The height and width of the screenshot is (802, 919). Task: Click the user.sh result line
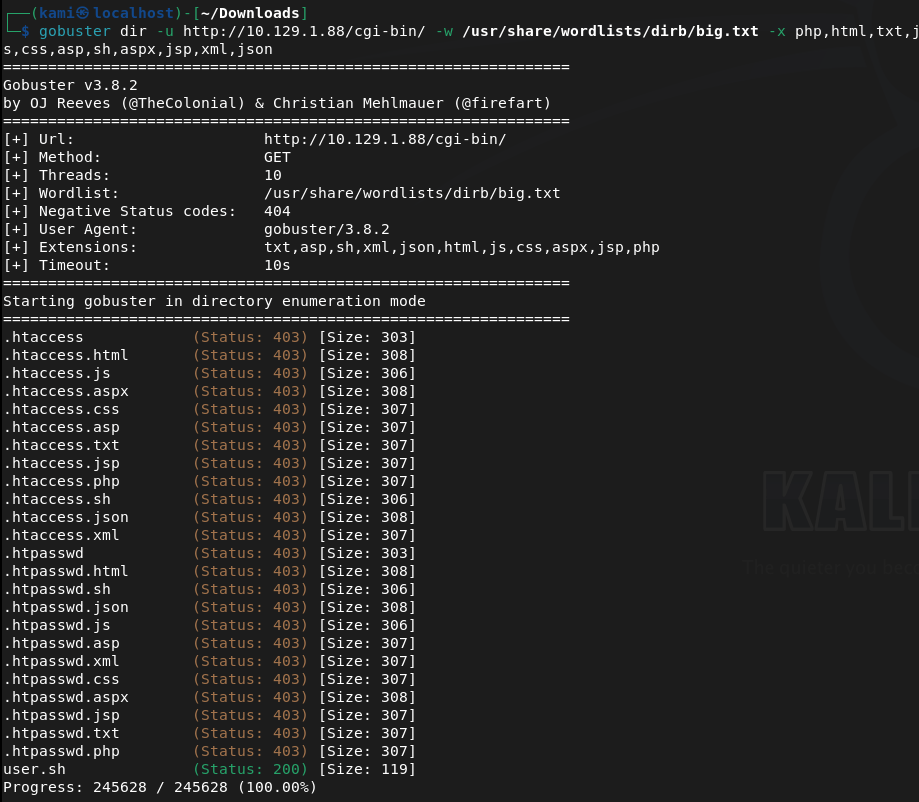click(x=34, y=769)
